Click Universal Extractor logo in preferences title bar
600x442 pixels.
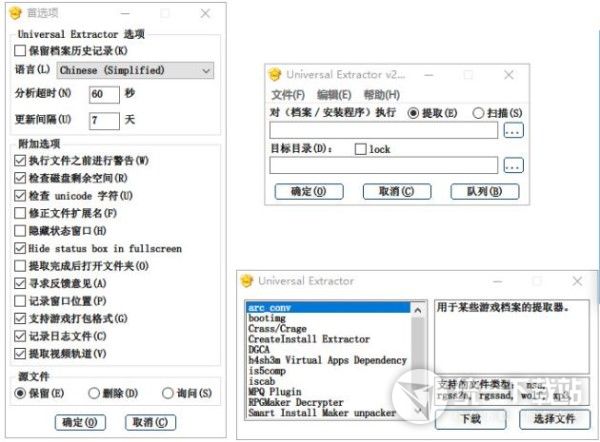pos(15,13)
